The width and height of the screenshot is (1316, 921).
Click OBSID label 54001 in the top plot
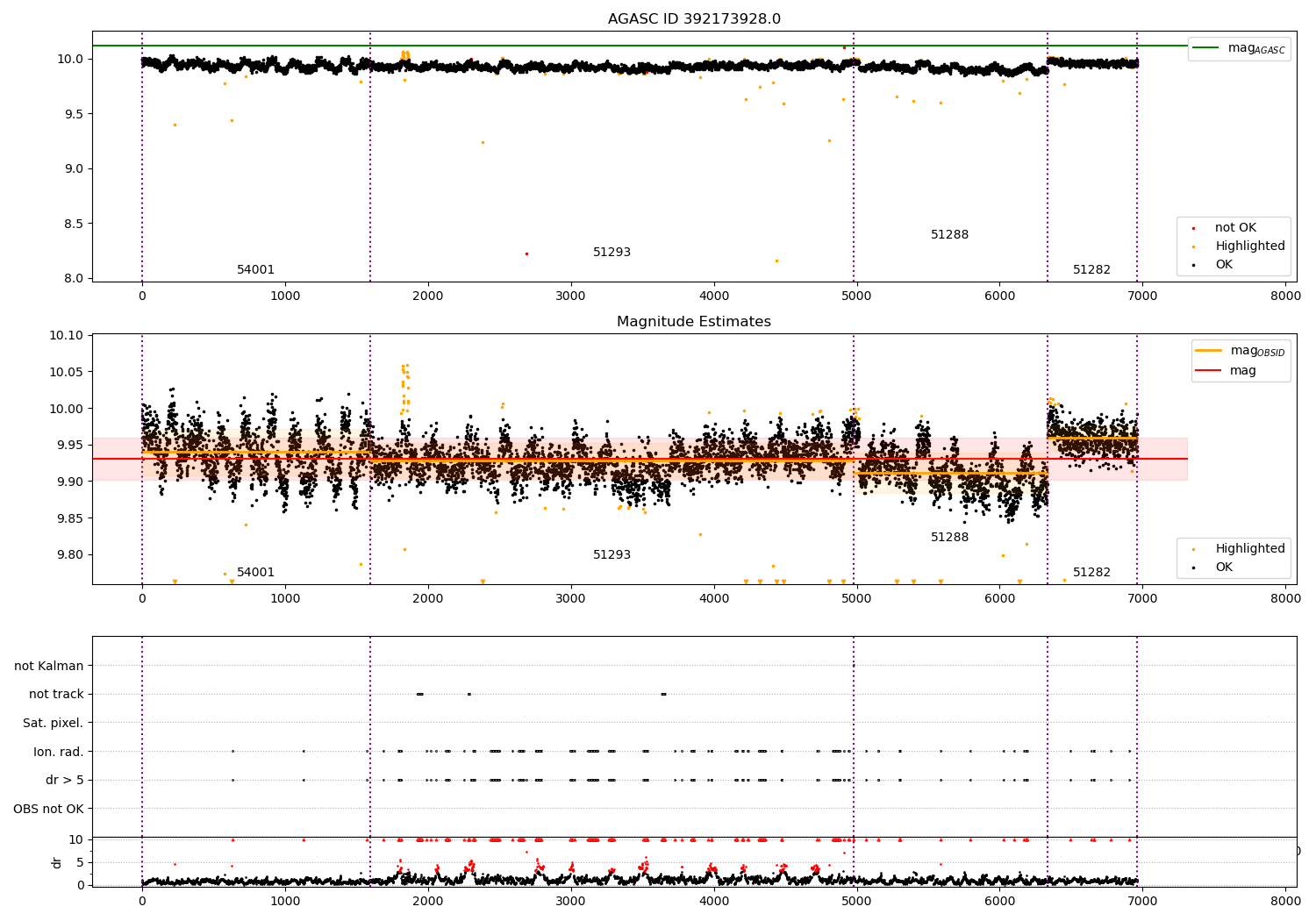[256, 270]
